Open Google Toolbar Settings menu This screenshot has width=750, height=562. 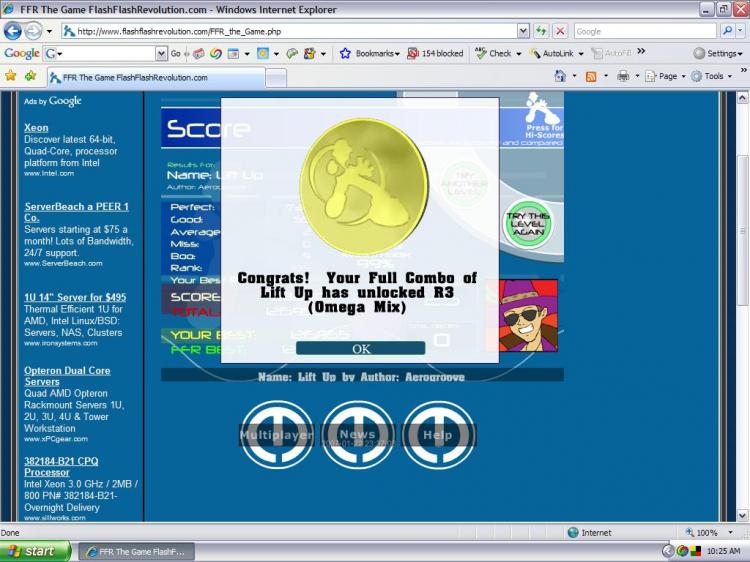click(x=718, y=54)
